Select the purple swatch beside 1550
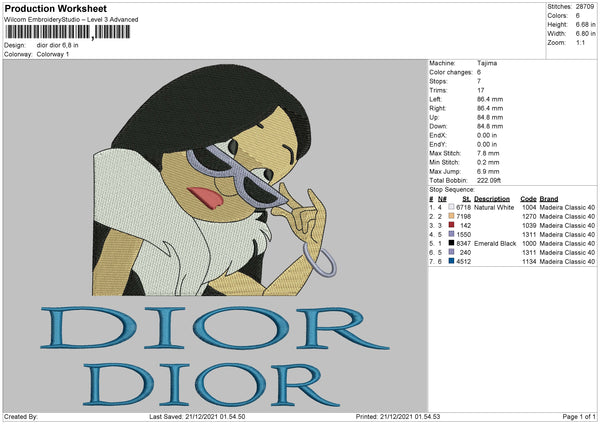 tap(451, 234)
